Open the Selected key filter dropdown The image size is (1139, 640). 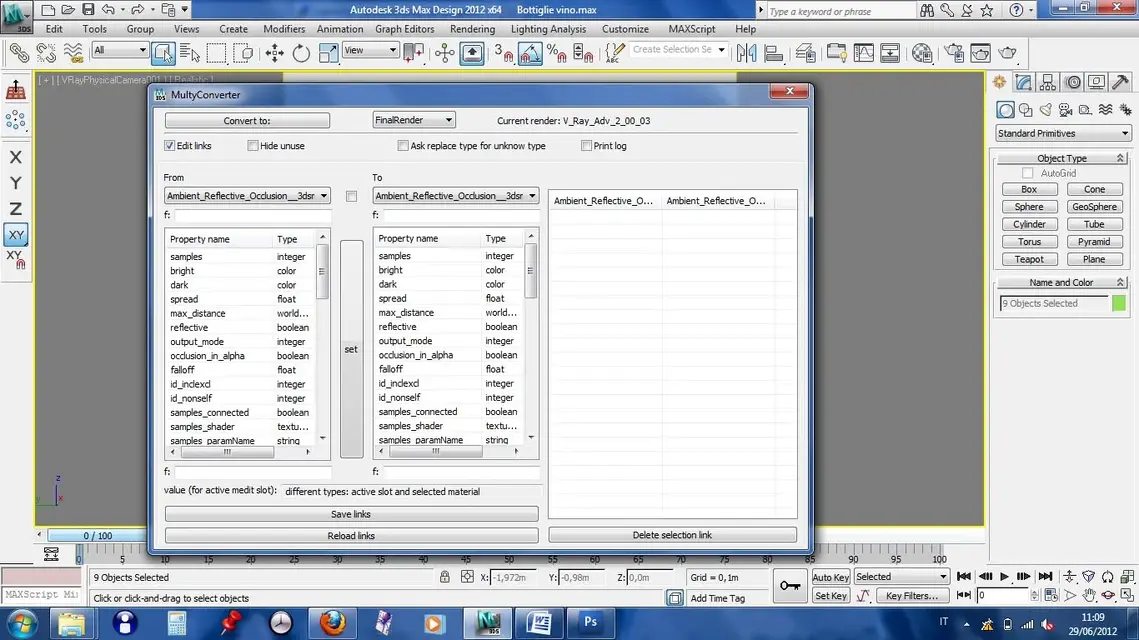pyautogui.click(x=901, y=577)
